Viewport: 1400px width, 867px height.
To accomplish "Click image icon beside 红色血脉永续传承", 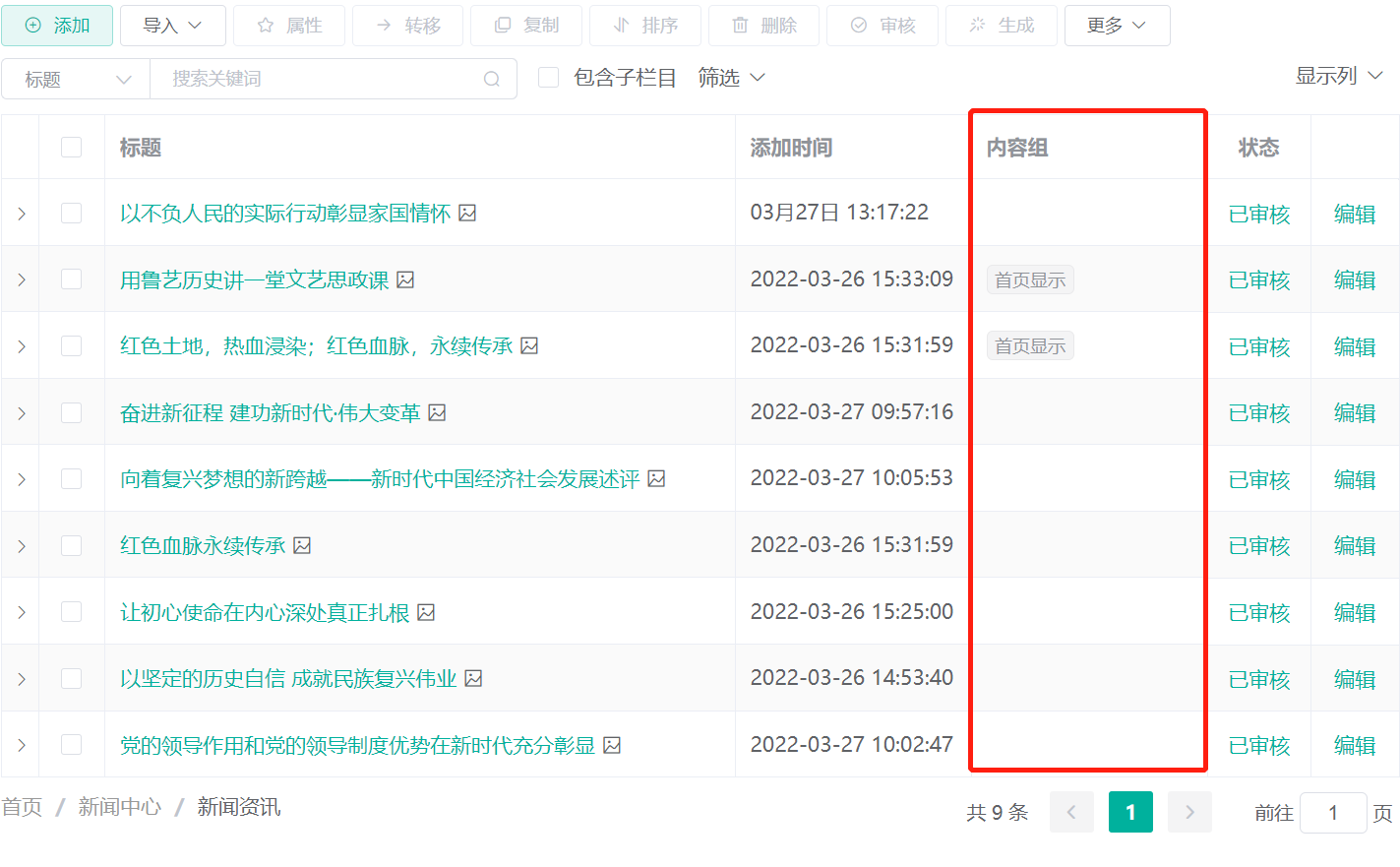I will (x=303, y=545).
